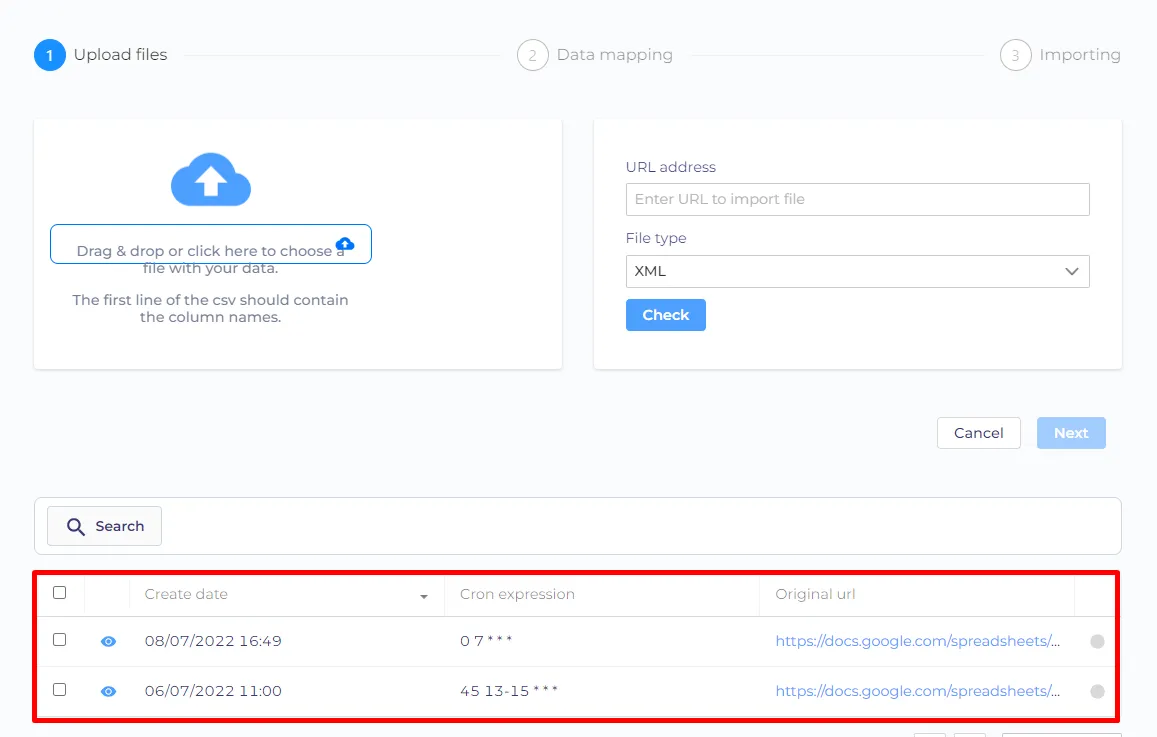
Task: Select all rows with header checkbox
Action: pyautogui.click(x=60, y=592)
